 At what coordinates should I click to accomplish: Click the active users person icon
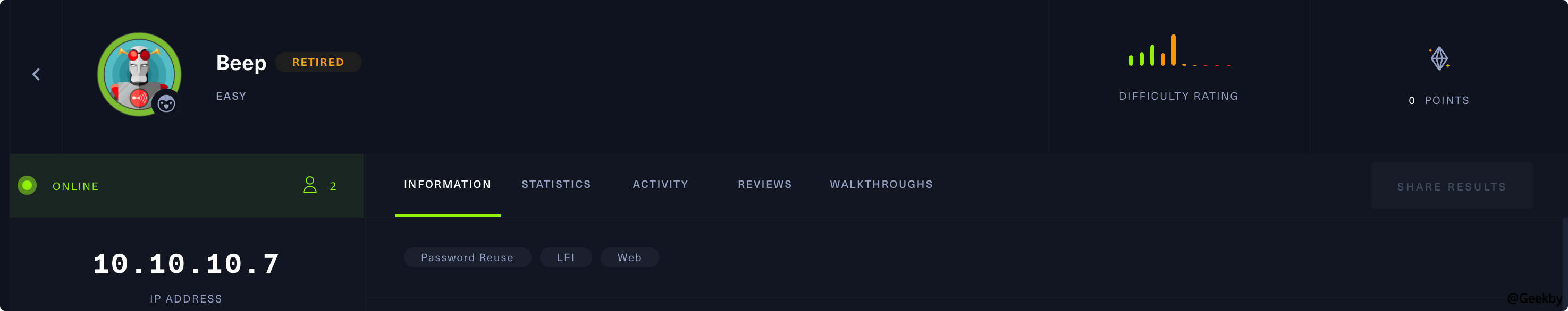click(x=310, y=185)
